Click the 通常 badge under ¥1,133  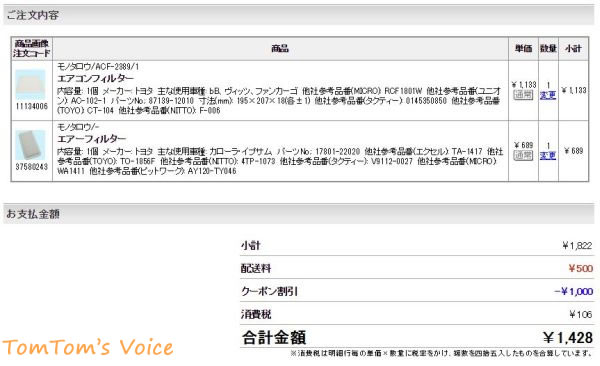click(x=523, y=95)
